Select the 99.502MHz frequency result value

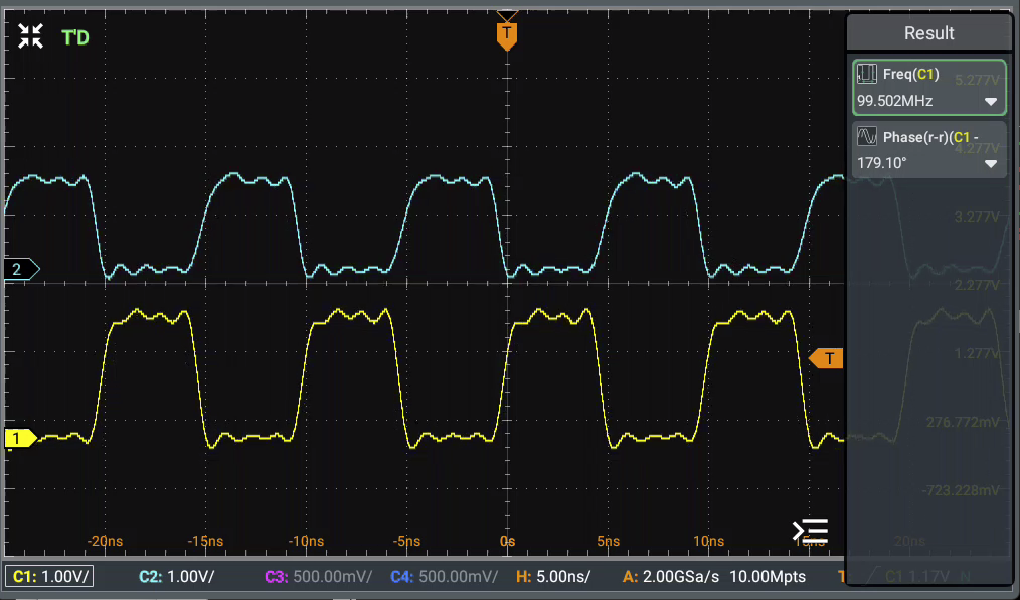[x=895, y=101]
